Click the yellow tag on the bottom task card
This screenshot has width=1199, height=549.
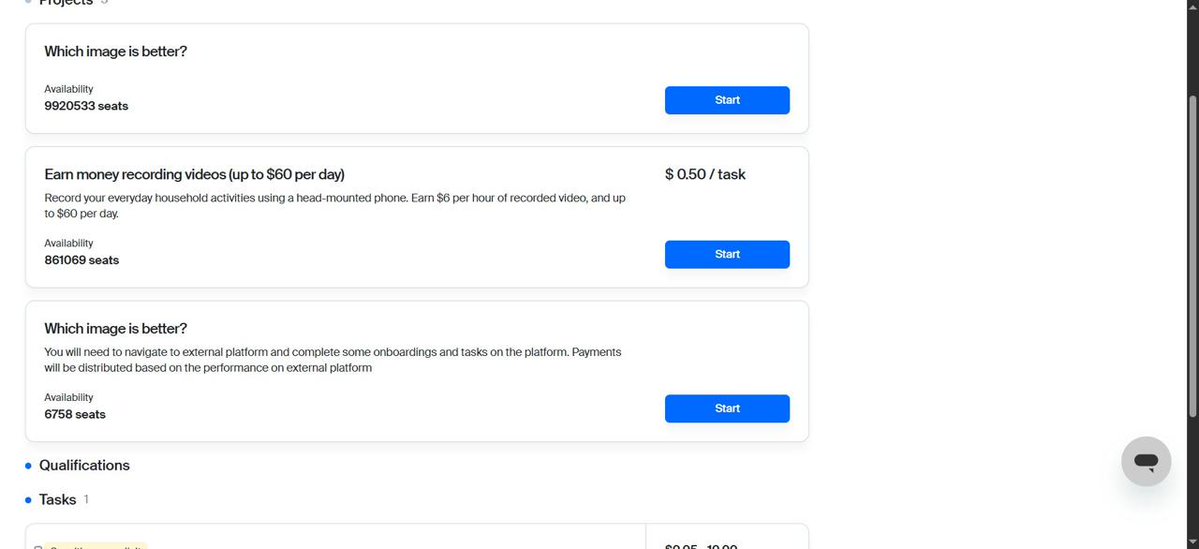point(95,546)
